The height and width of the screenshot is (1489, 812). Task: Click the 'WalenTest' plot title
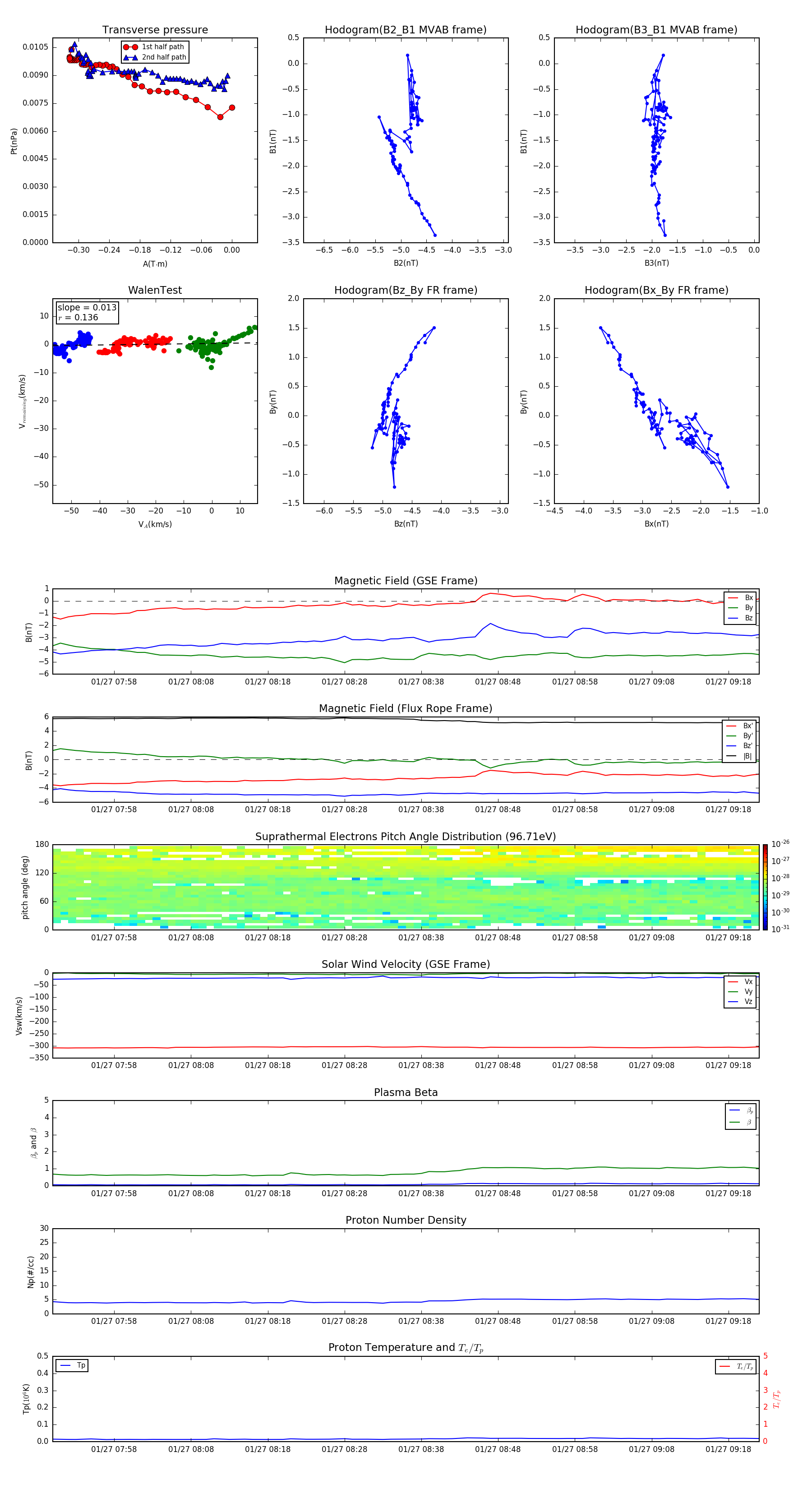tap(155, 290)
